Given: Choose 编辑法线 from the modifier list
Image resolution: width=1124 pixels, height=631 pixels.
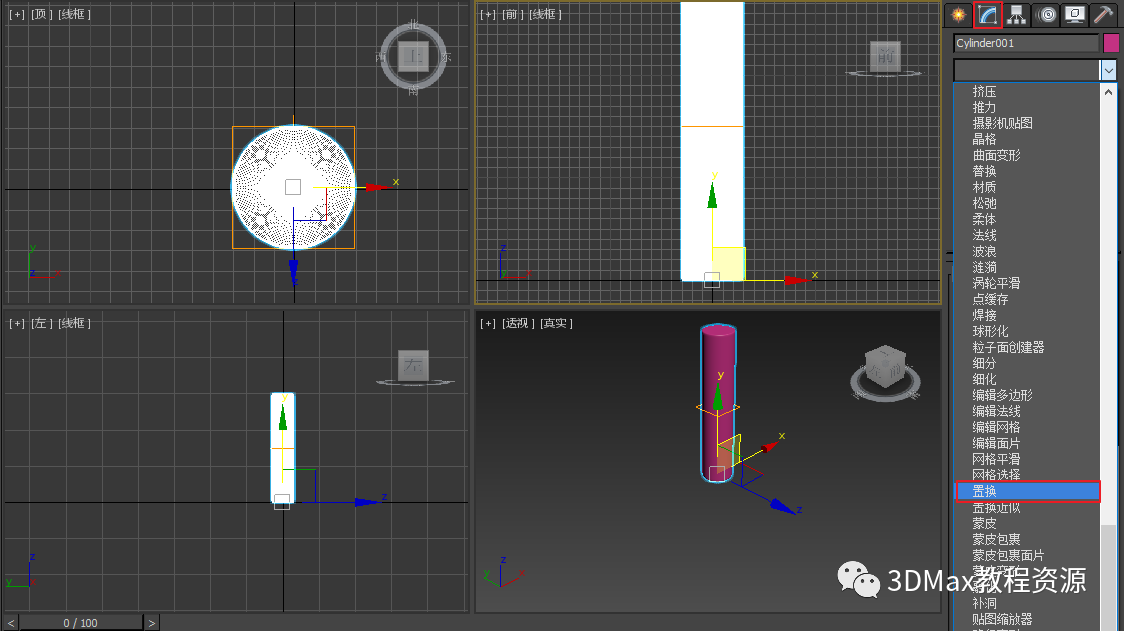Looking at the screenshot, I should (996, 411).
